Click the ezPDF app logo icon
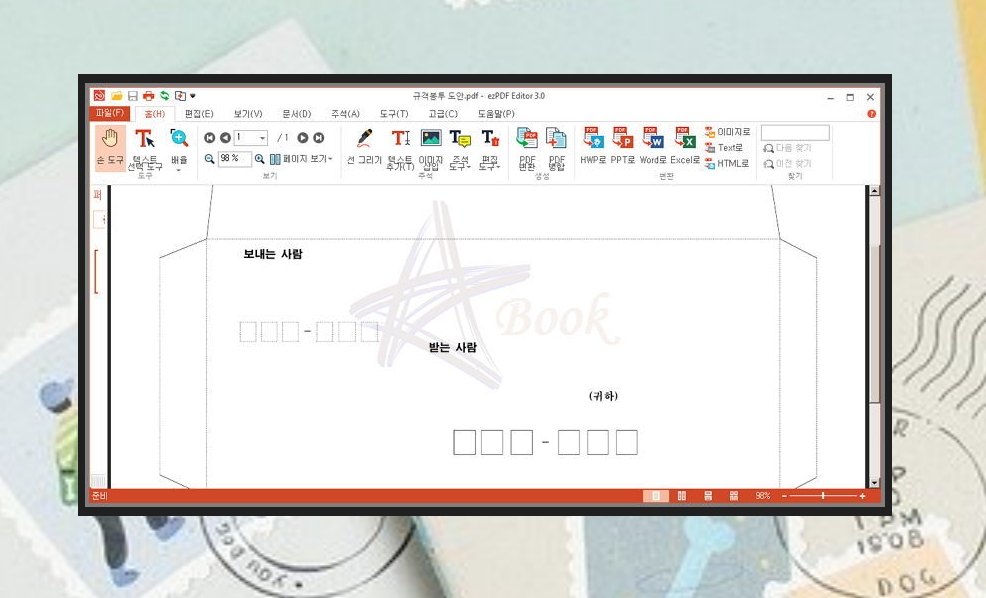 pos(99,96)
